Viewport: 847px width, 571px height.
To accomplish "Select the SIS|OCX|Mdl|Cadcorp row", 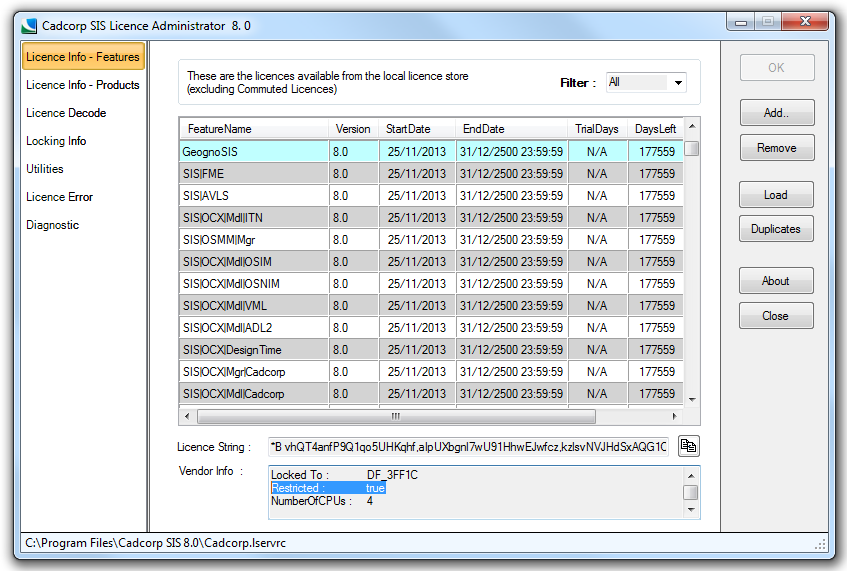I will [431, 394].
